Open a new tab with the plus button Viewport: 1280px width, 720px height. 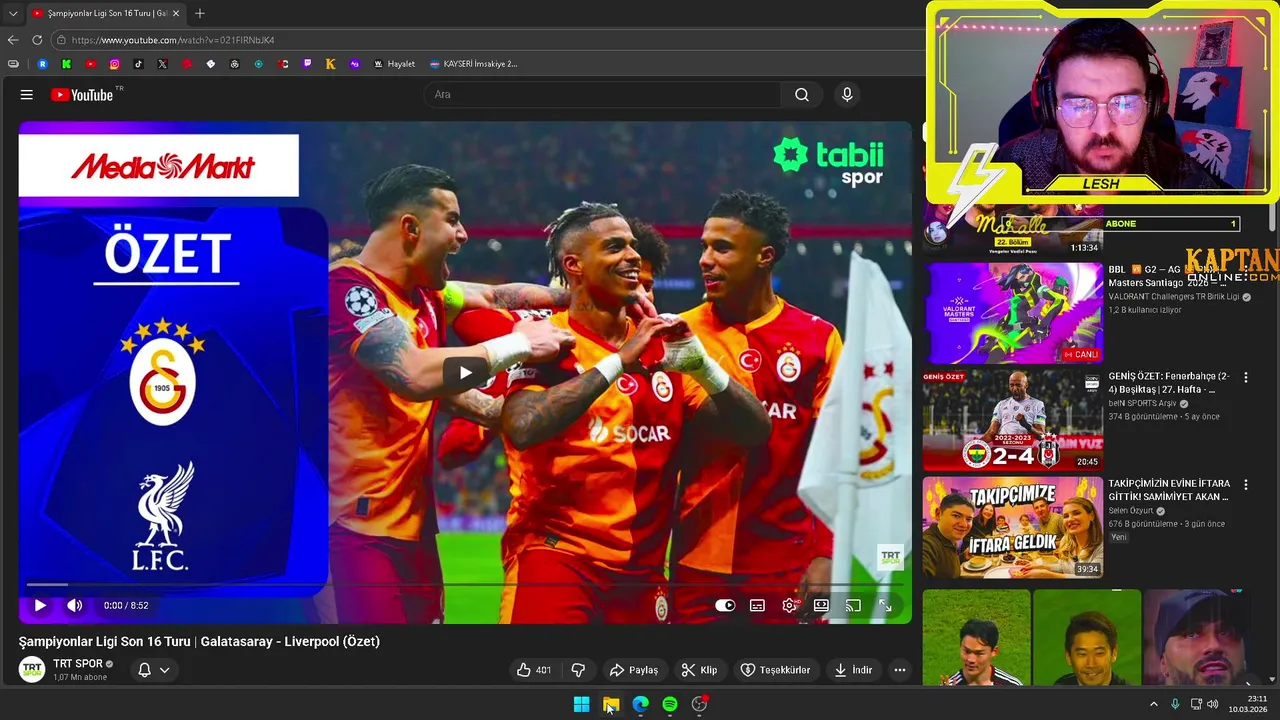[200, 13]
